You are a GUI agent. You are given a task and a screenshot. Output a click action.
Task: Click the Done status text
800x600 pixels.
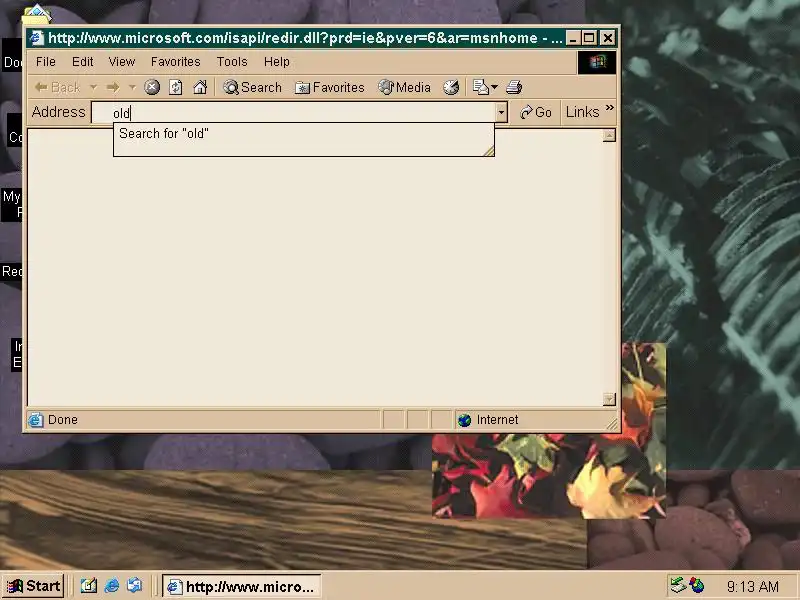pyautogui.click(x=63, y=420)
